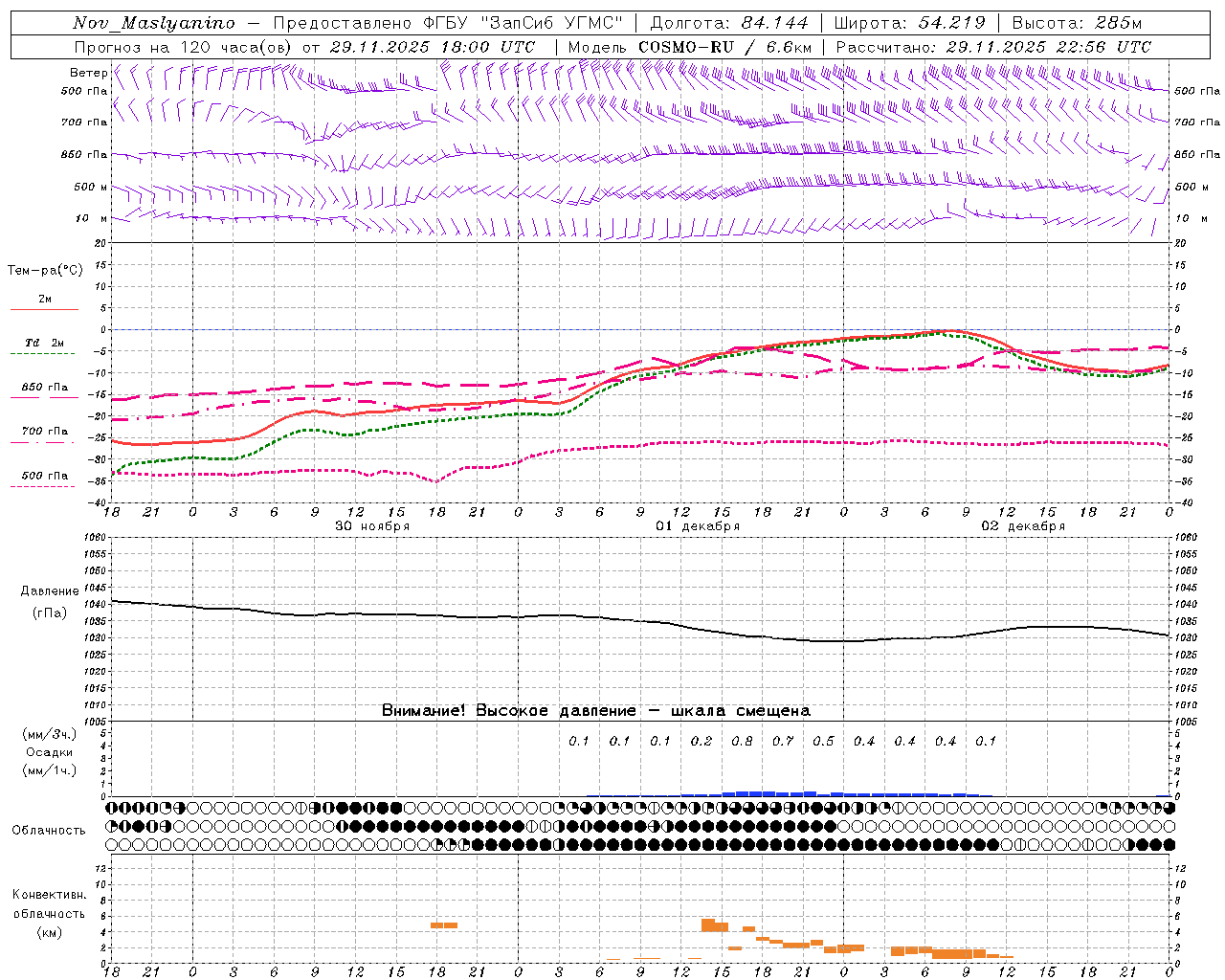Click the 0.5 precipitation value
This screenshot has width=1225, height=980.
[x=823, y=741]
